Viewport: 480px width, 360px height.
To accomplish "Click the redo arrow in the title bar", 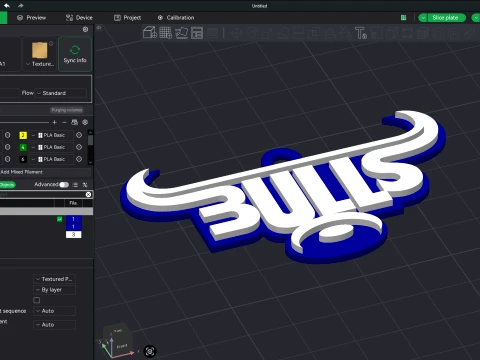I will point(21,6).
